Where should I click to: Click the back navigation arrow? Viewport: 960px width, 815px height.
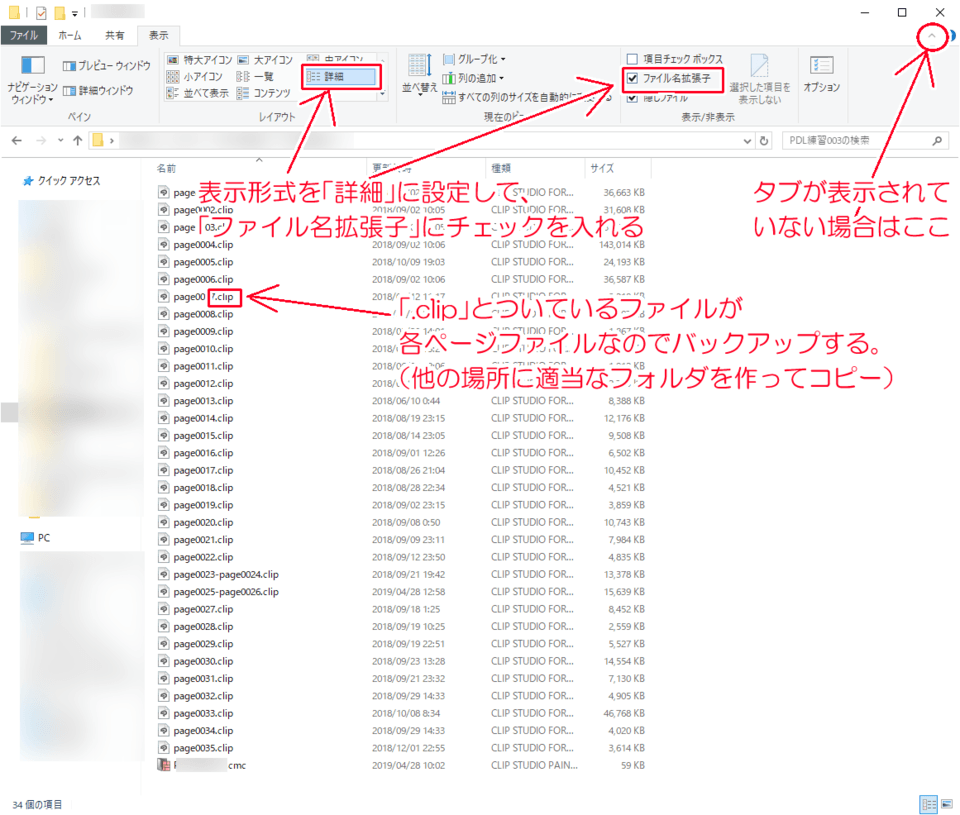pos(17,140)
